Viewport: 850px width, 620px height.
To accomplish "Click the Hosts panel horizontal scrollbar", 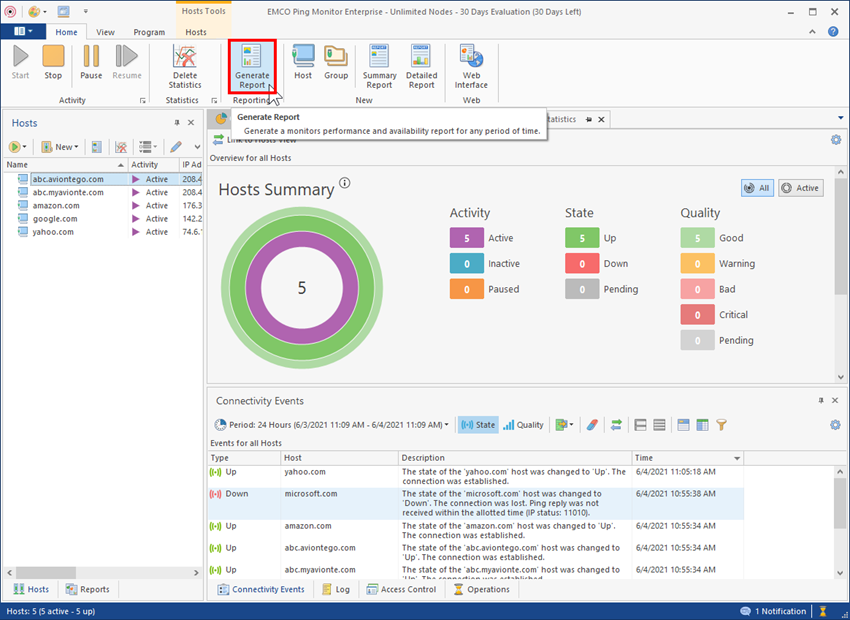I will 103,572.
